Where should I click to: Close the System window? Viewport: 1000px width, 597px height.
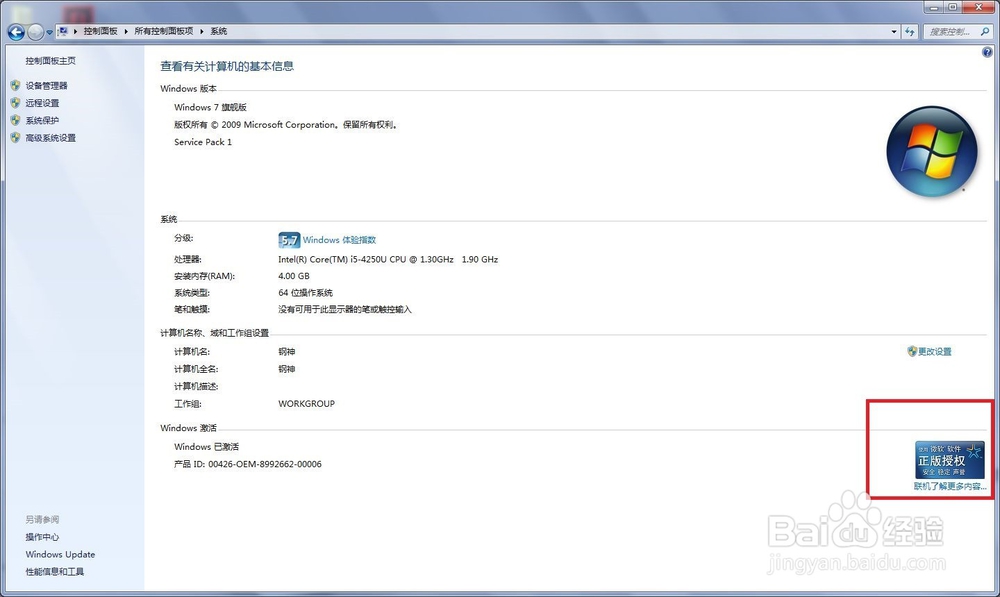pos(978,7)
